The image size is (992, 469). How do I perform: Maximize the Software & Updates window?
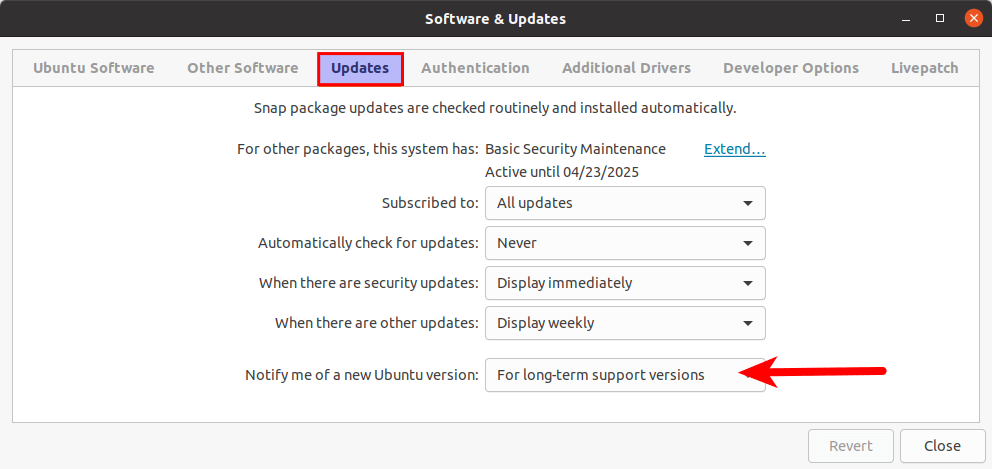tap(940, 18)
